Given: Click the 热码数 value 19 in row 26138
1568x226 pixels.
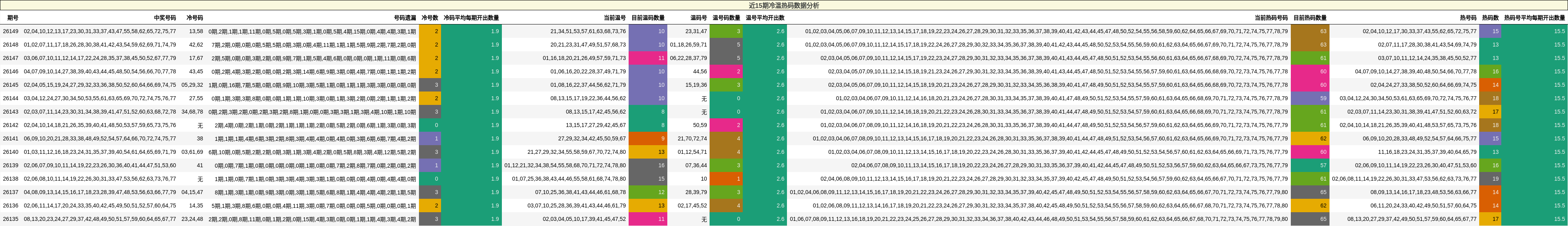Looking at the screenshot, I should [x=1490, y=179].
